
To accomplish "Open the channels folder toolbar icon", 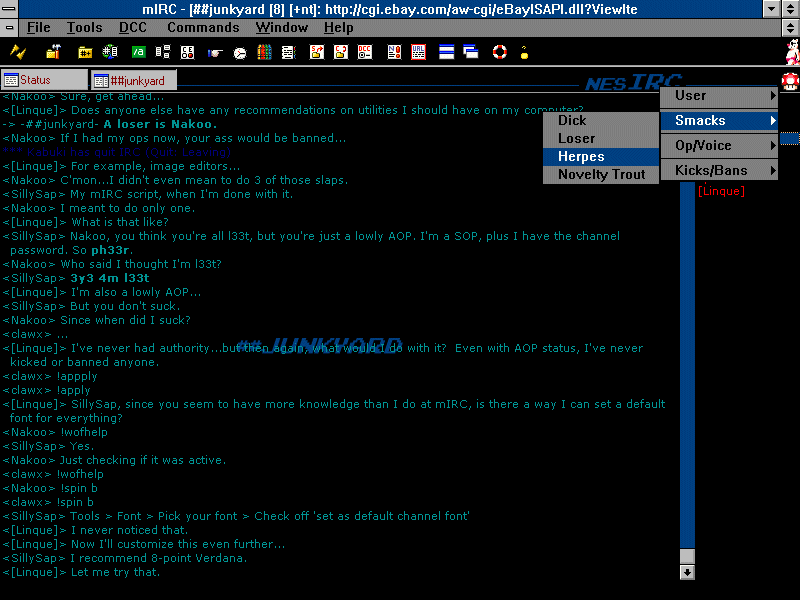I will pos(85,52).
